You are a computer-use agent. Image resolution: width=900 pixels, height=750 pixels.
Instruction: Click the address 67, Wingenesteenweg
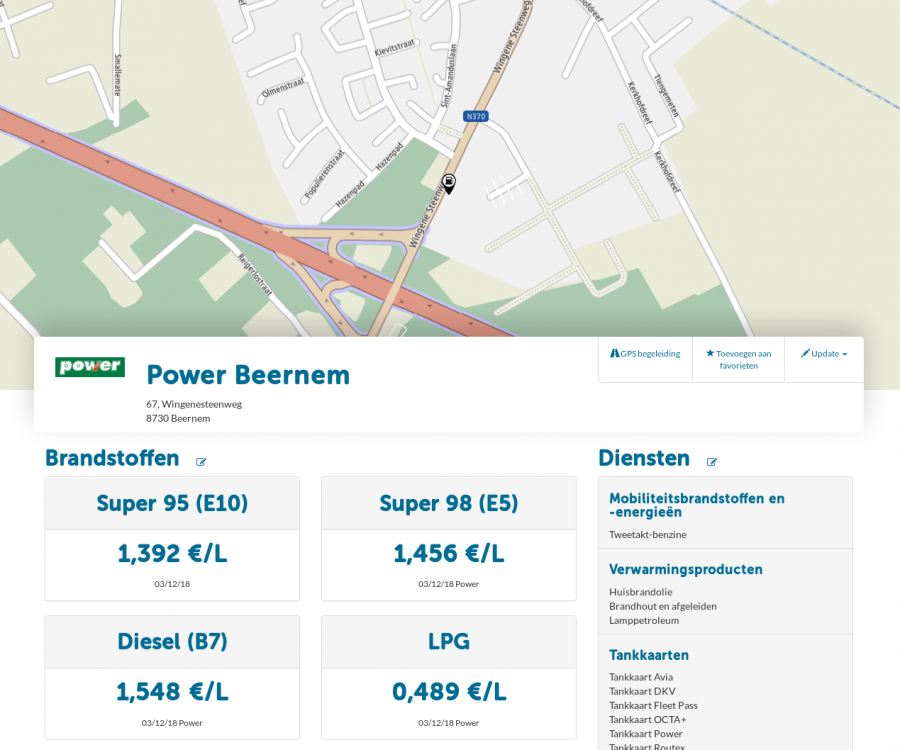(x=194, y=404)
